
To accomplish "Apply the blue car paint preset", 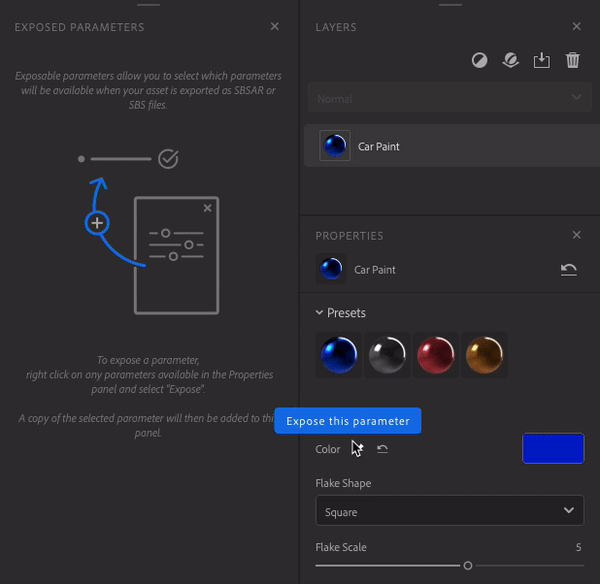I will (x=339, y=355).
